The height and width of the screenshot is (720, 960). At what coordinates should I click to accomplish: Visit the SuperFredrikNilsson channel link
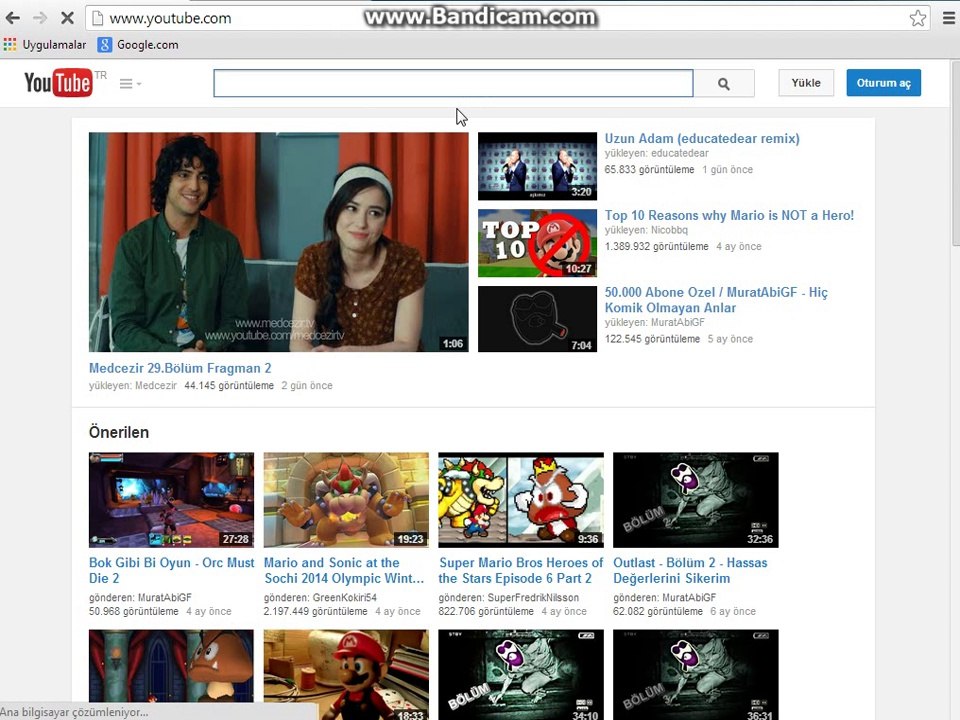point(533,598)
